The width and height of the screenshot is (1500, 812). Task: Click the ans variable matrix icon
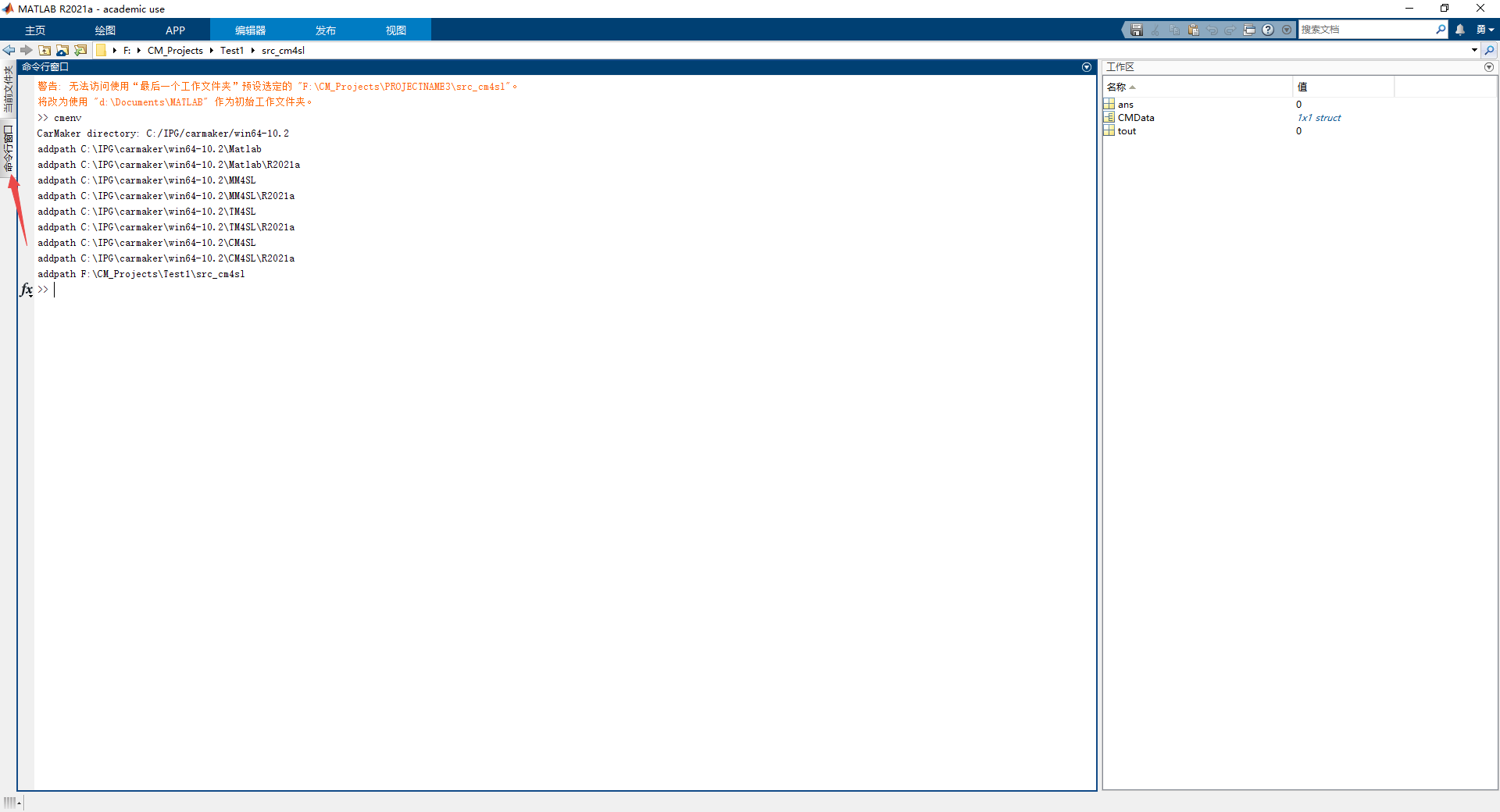[x=1109, y=105]
